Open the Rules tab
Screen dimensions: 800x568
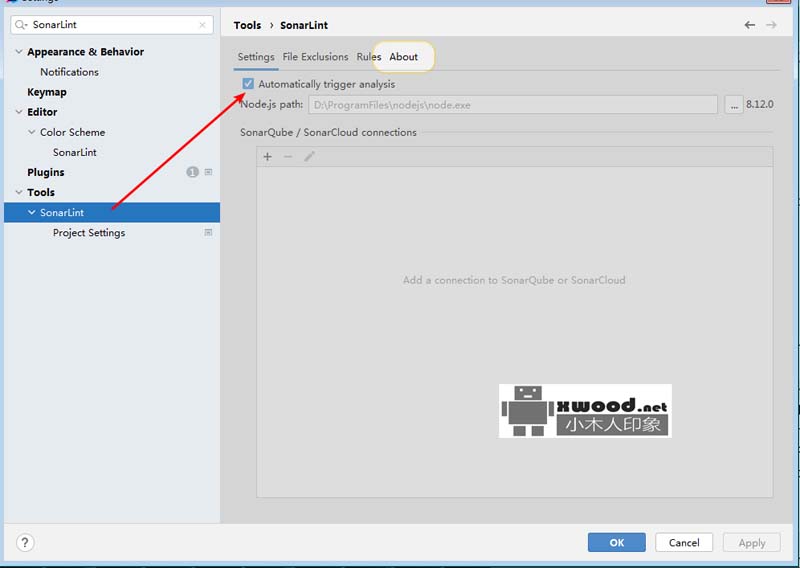368,57
